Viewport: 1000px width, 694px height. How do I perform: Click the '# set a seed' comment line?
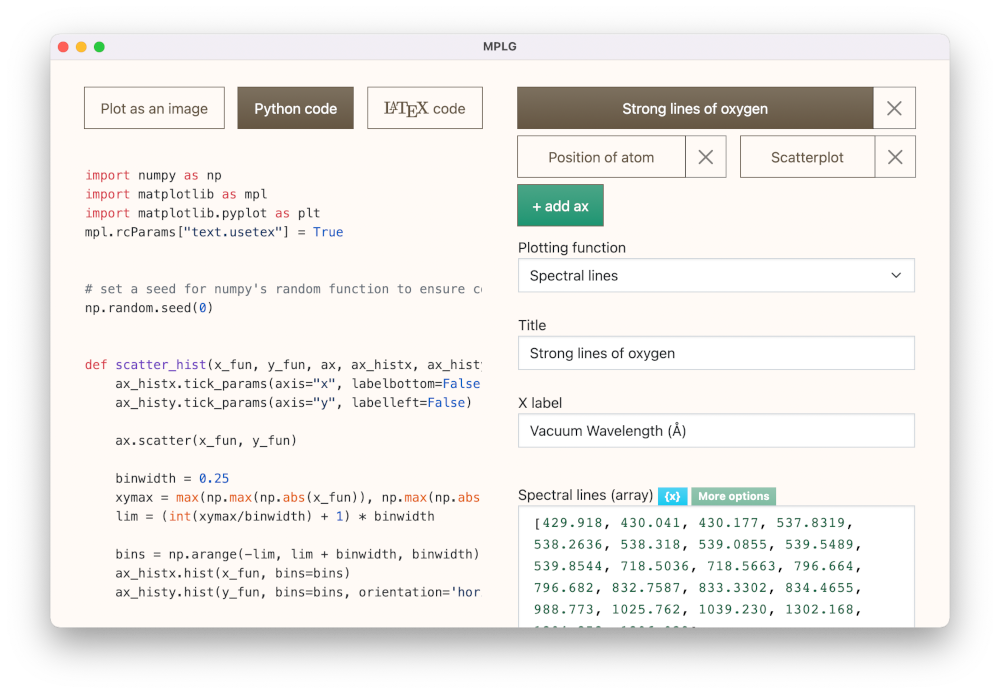click(283, 289)
